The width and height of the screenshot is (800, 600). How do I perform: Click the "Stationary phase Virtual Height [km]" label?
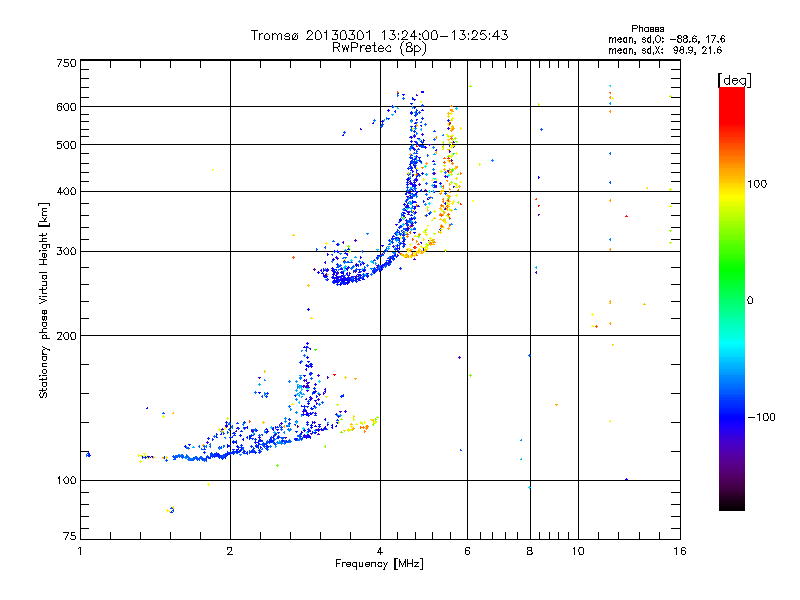43,300
